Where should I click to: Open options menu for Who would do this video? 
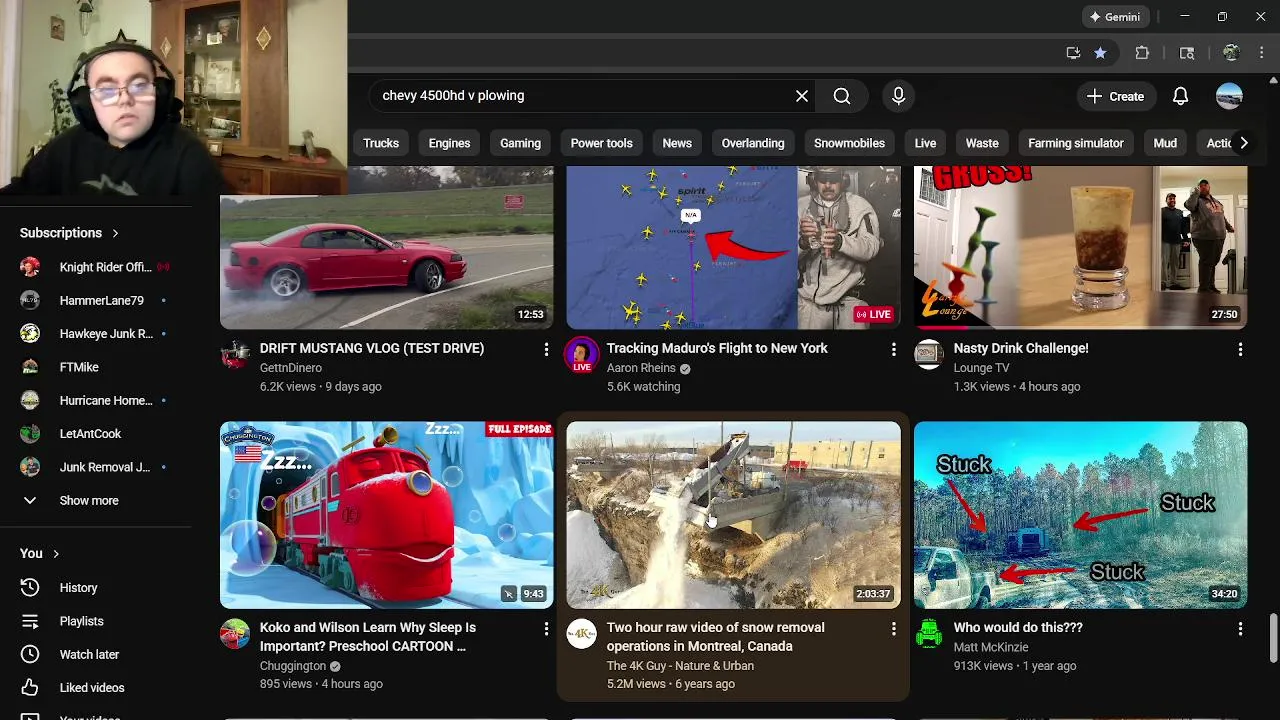(1240, 628)
